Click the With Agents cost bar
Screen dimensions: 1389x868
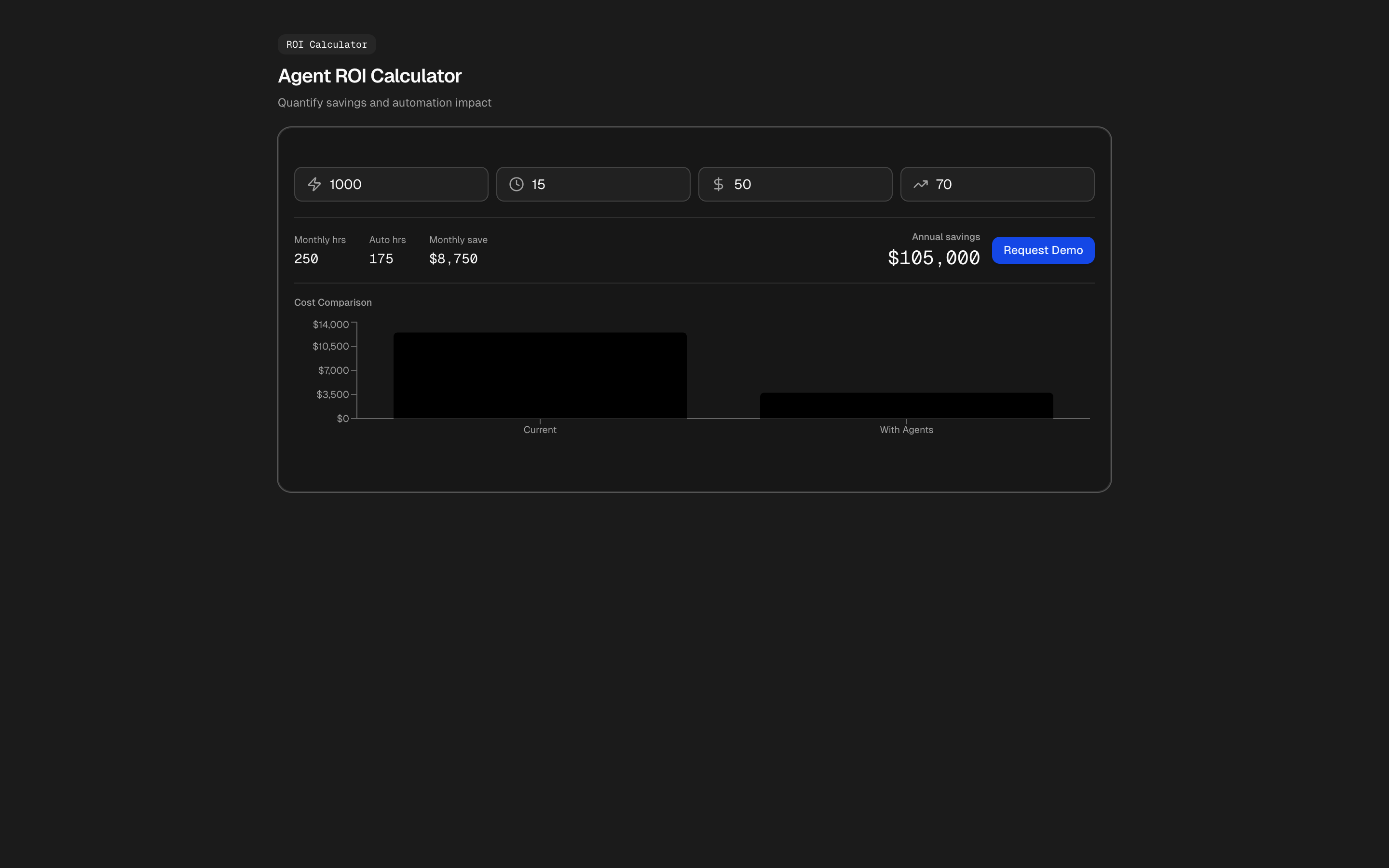click(906, 406)
